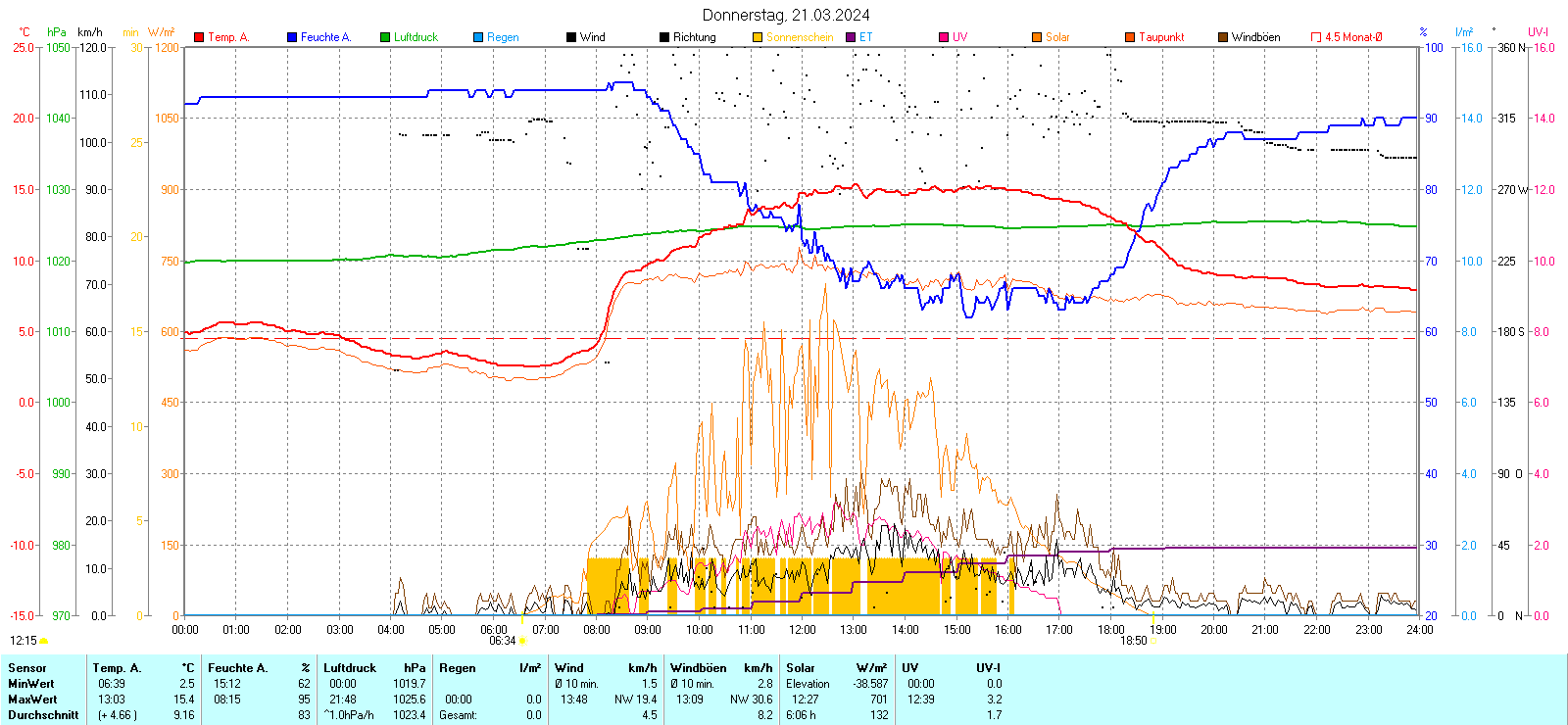The image size is (1568, 725).
Task: Click the red Temp. A. legend square
Action: point(199,37)
